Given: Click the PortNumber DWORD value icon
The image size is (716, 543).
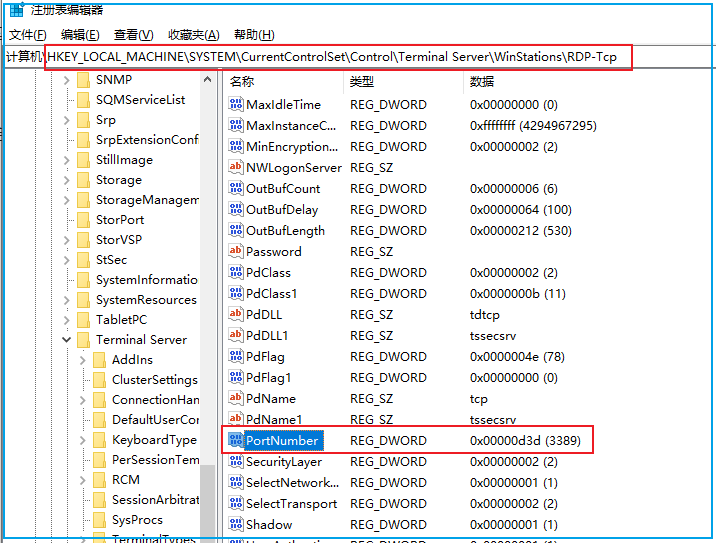Looking at the screenshot, I should (x=236, y=440).
